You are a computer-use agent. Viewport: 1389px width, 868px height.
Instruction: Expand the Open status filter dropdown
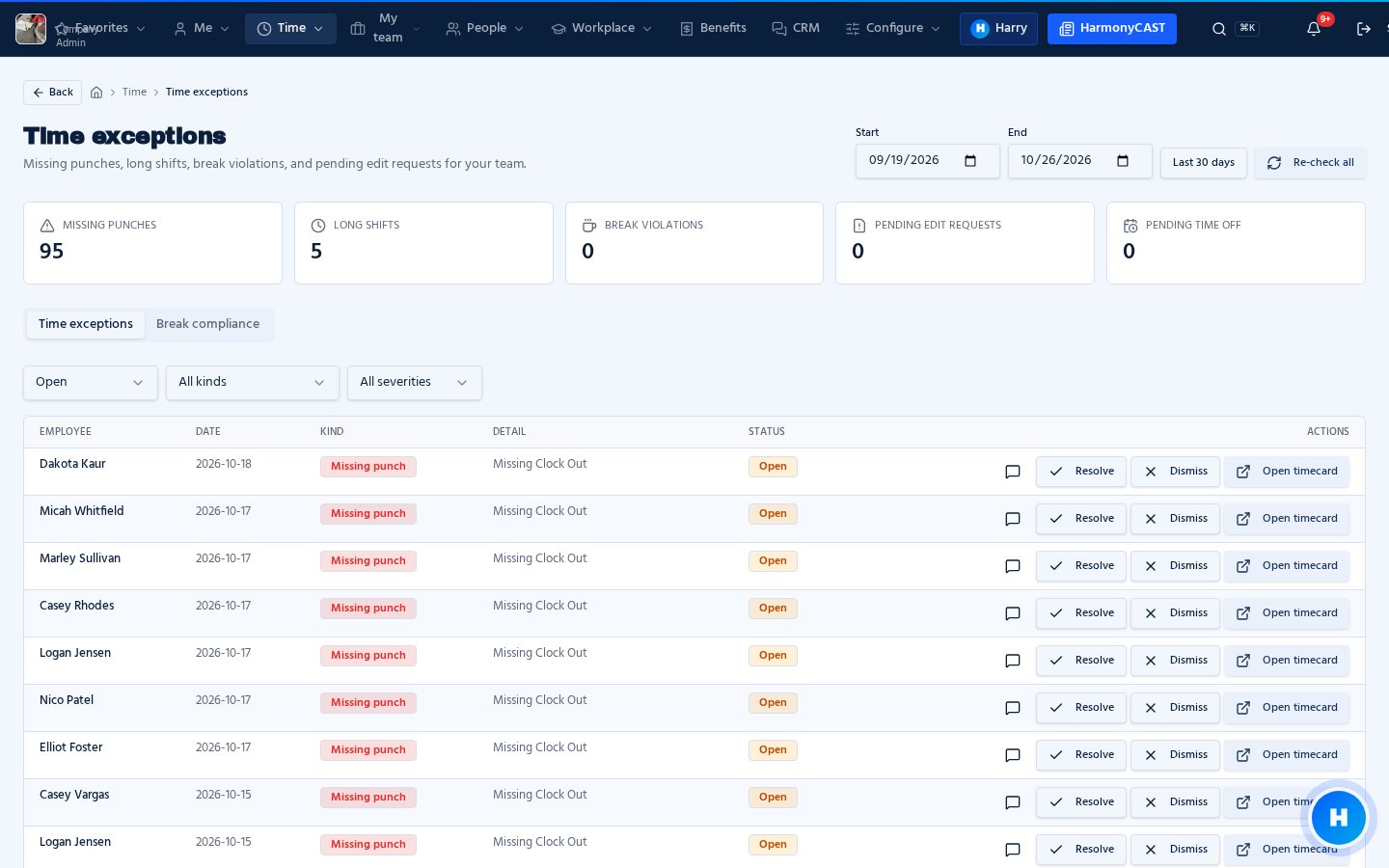(x=91, y=383)
